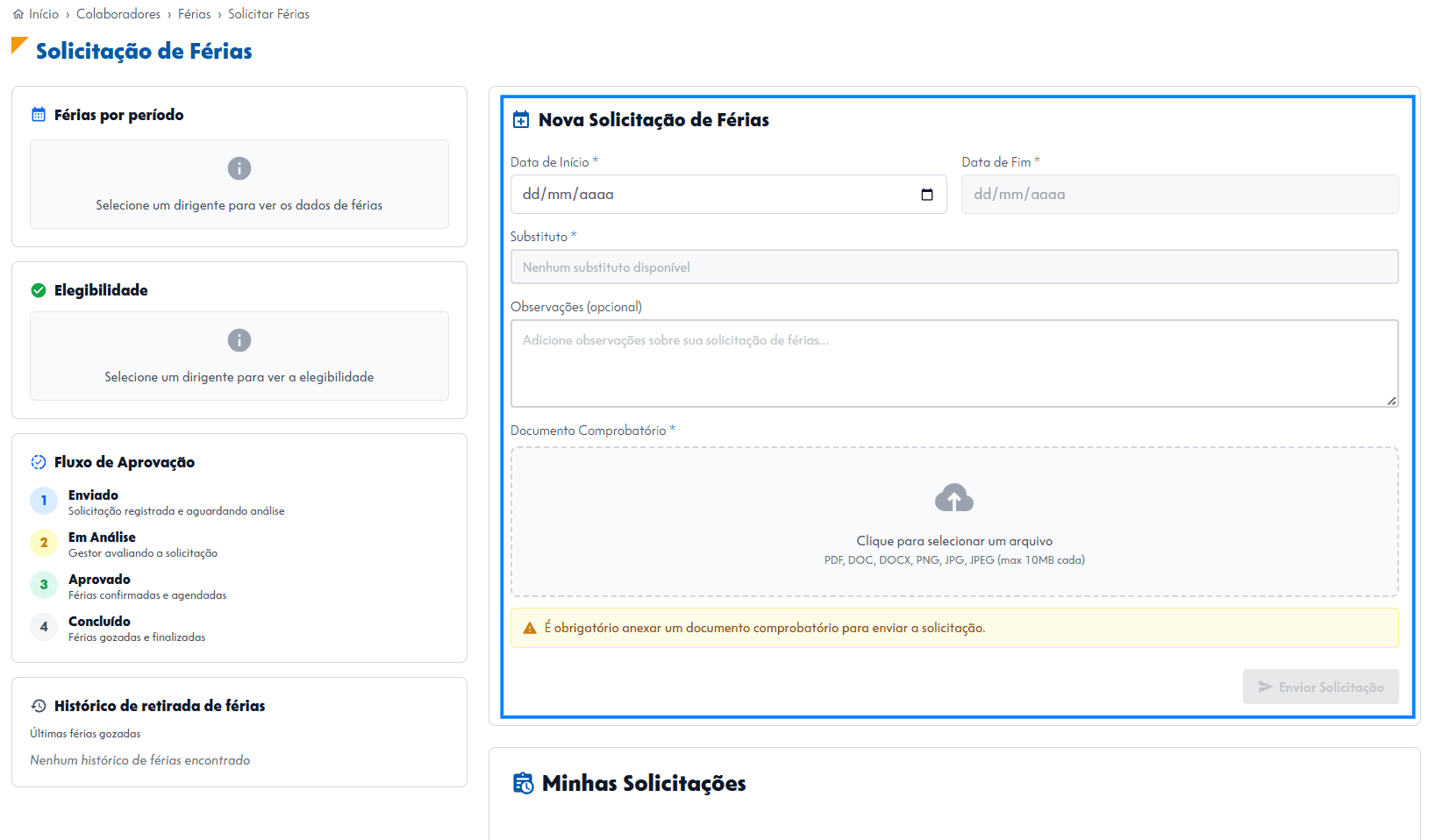
Task: Click the 'Concluído' step label
Action: 99,622
